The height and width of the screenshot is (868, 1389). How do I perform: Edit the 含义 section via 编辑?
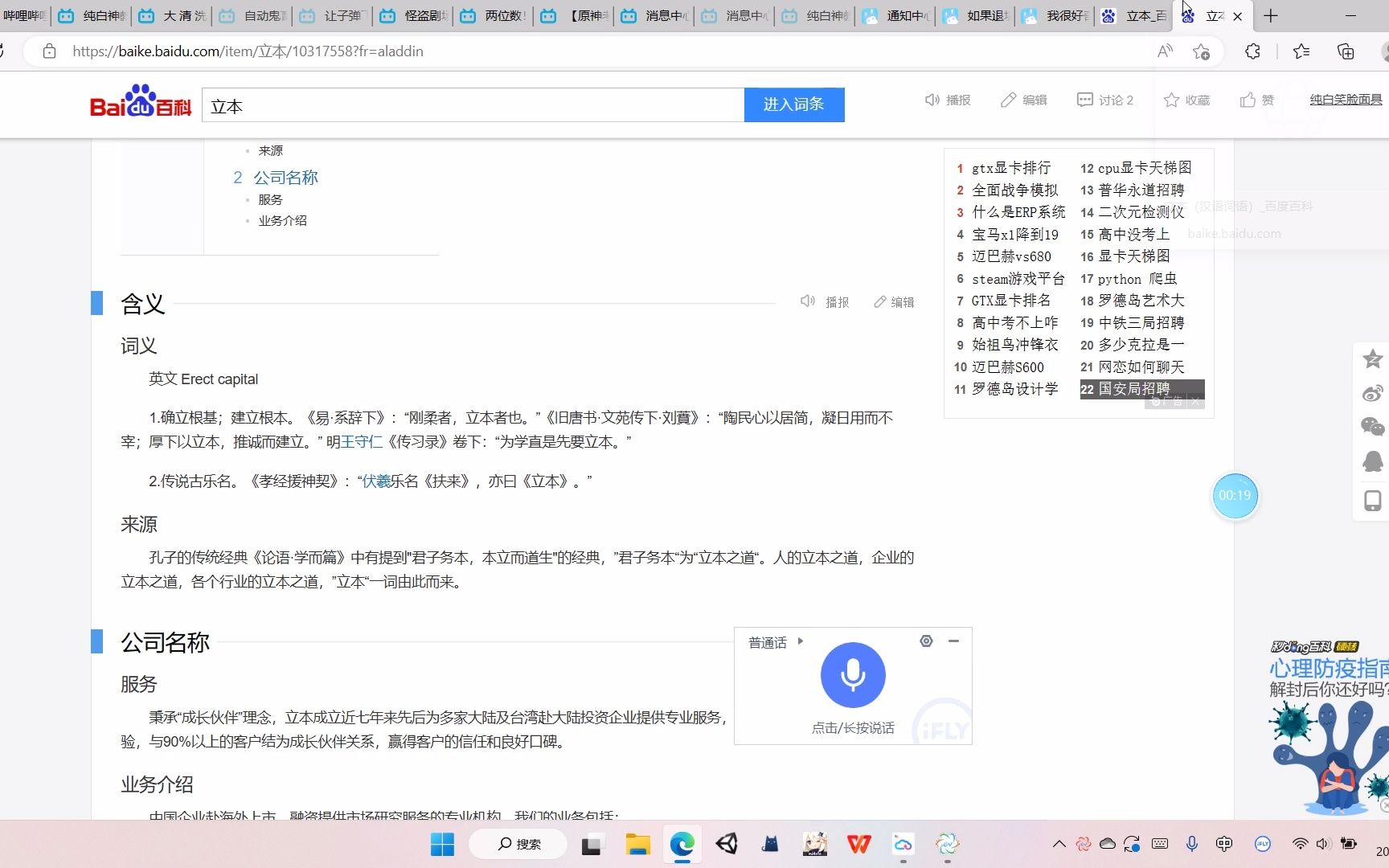coord(894,301)
